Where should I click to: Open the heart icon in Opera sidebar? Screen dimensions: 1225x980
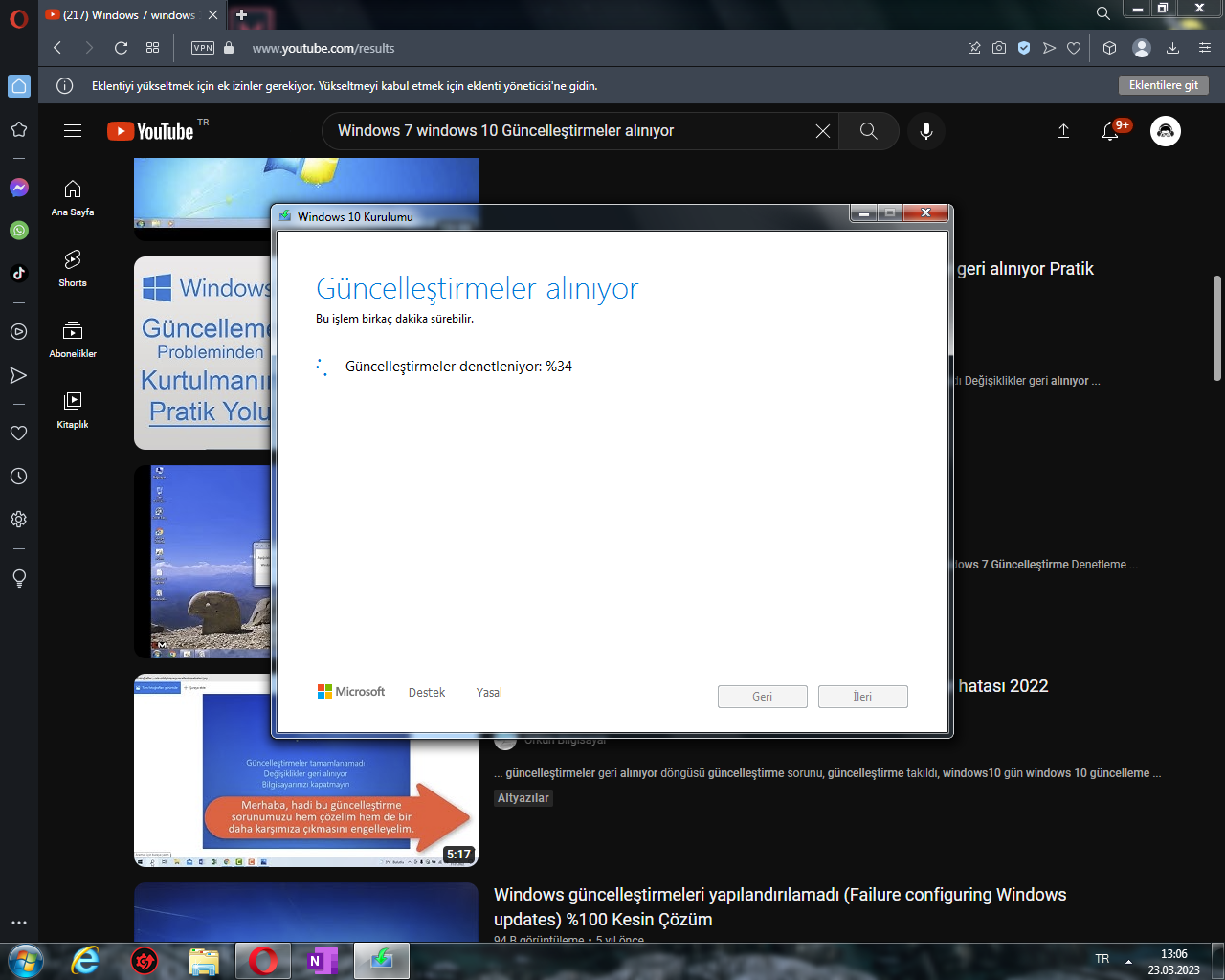pos(19,434)
